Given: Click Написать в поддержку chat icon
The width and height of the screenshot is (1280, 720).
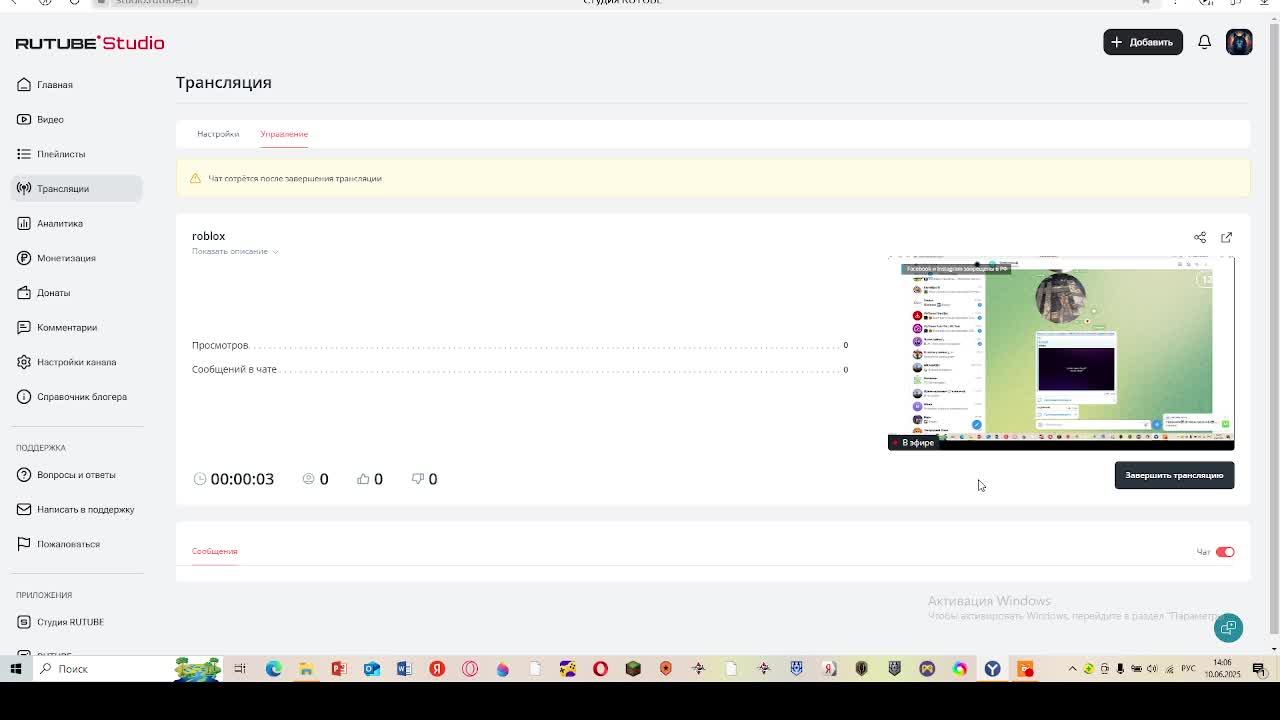Looking at the screenshot, I should pyautogui.click(x=24, y=509).
